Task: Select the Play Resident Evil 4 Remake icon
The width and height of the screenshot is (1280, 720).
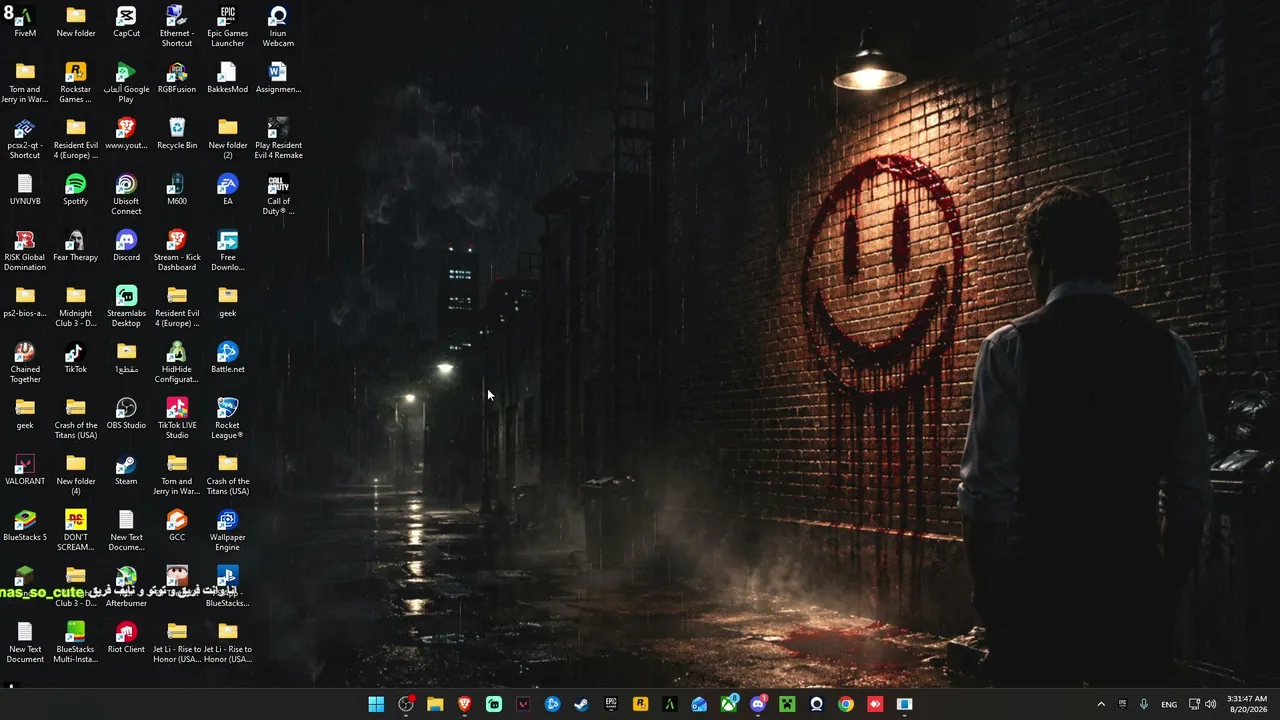Action: click(x=278, y=138)
